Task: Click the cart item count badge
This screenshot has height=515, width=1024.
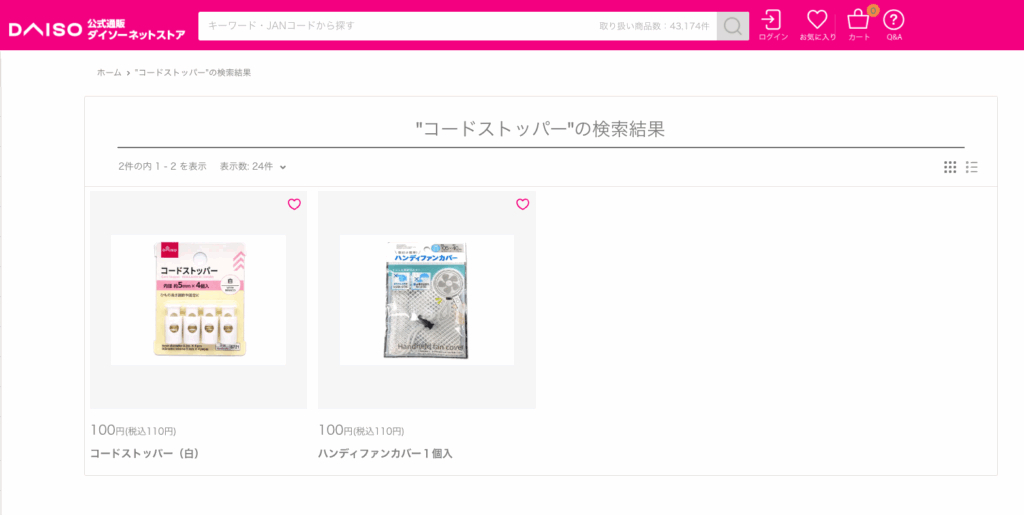Action: [873, 10]
